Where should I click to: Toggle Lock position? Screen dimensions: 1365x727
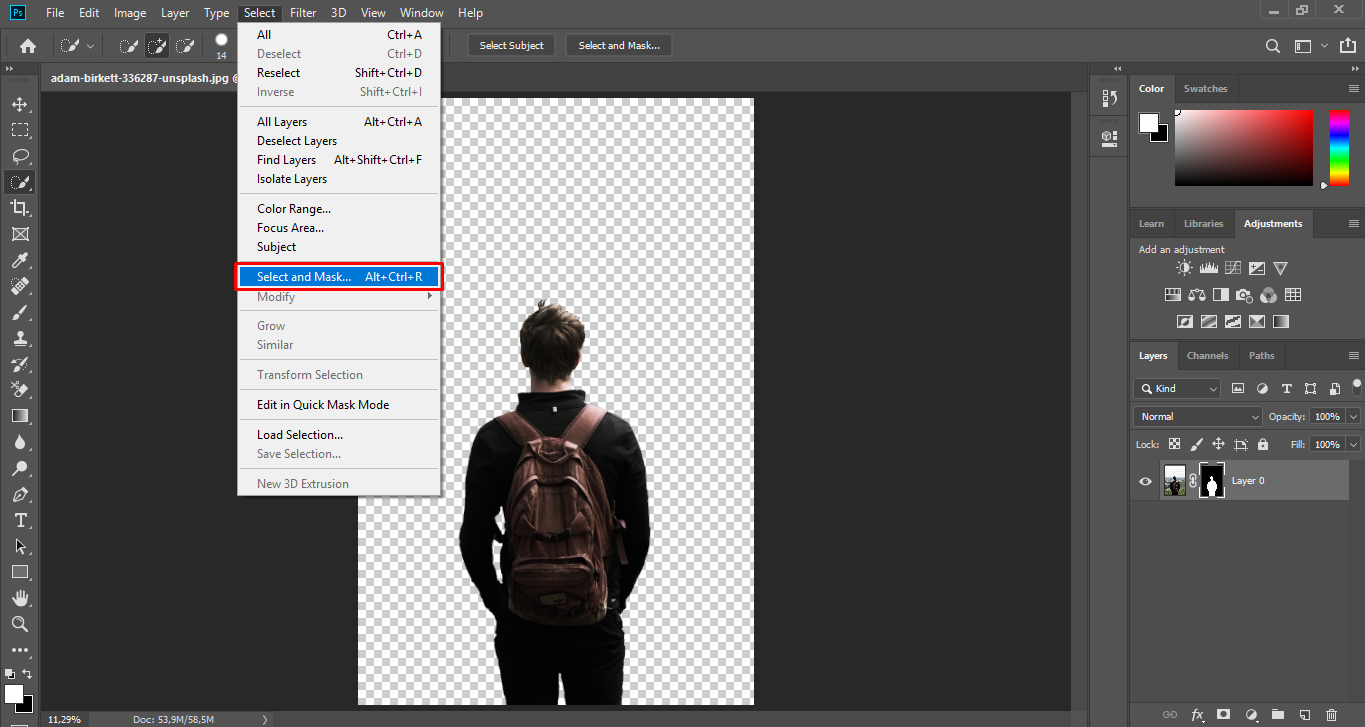[1218, 444]
